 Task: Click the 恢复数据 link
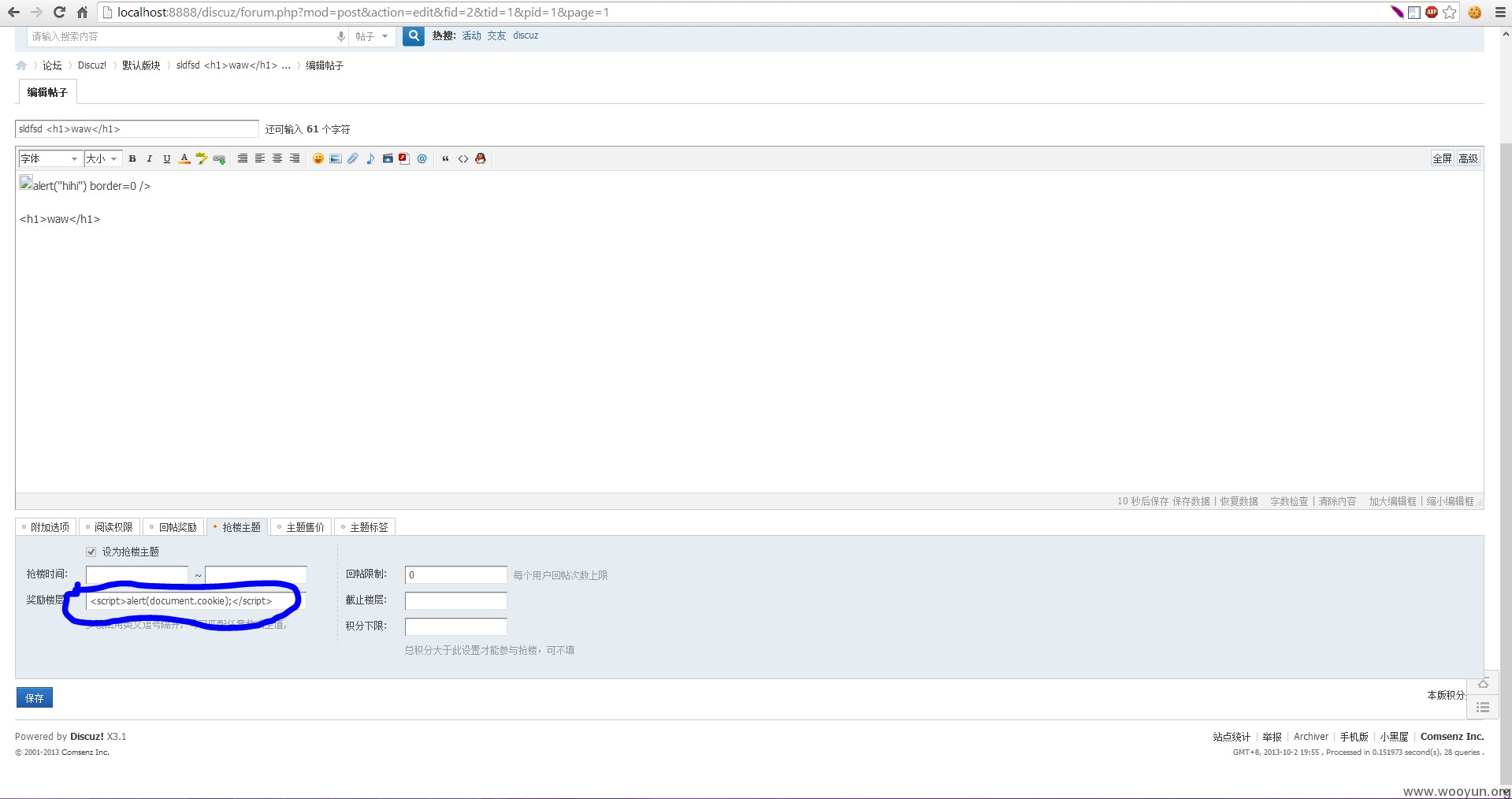click(x=1239, y=501)
